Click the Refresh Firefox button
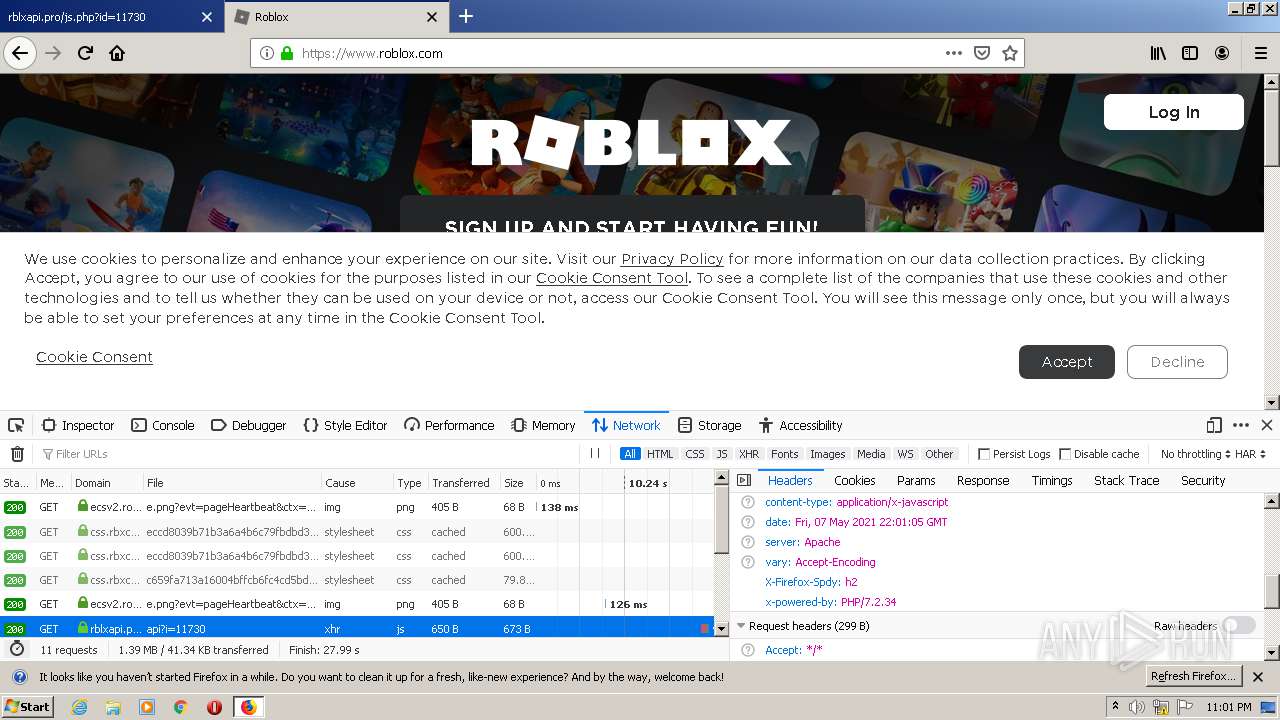The image size is (1280, 720). click(x=1193, y=677)
